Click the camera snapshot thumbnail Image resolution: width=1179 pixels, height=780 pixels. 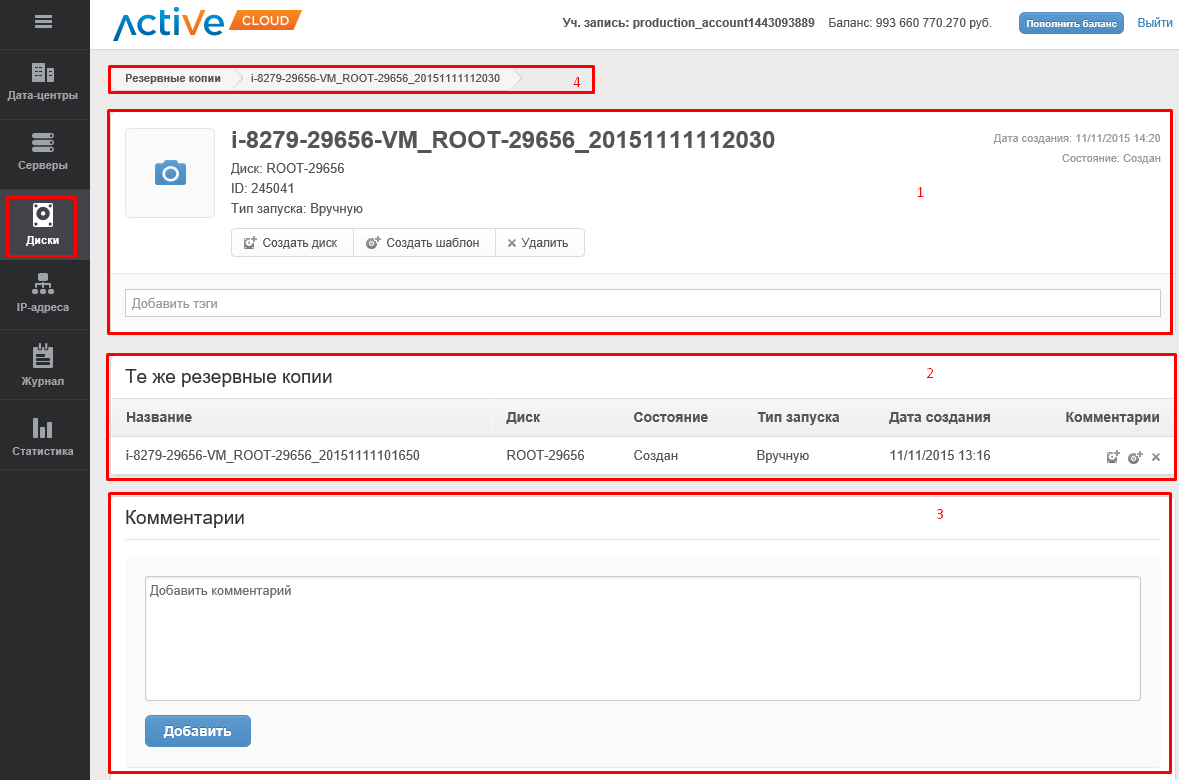pos(170,173)
